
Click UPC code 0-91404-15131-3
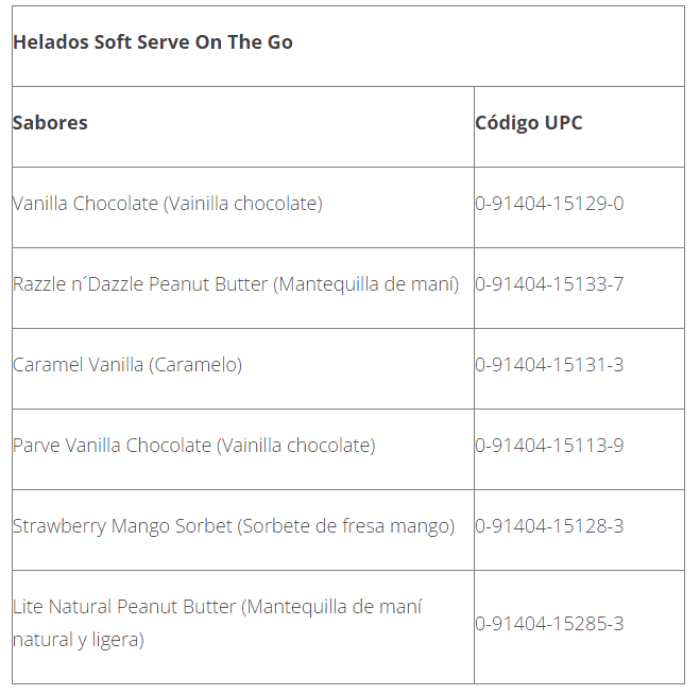point(549,365)
